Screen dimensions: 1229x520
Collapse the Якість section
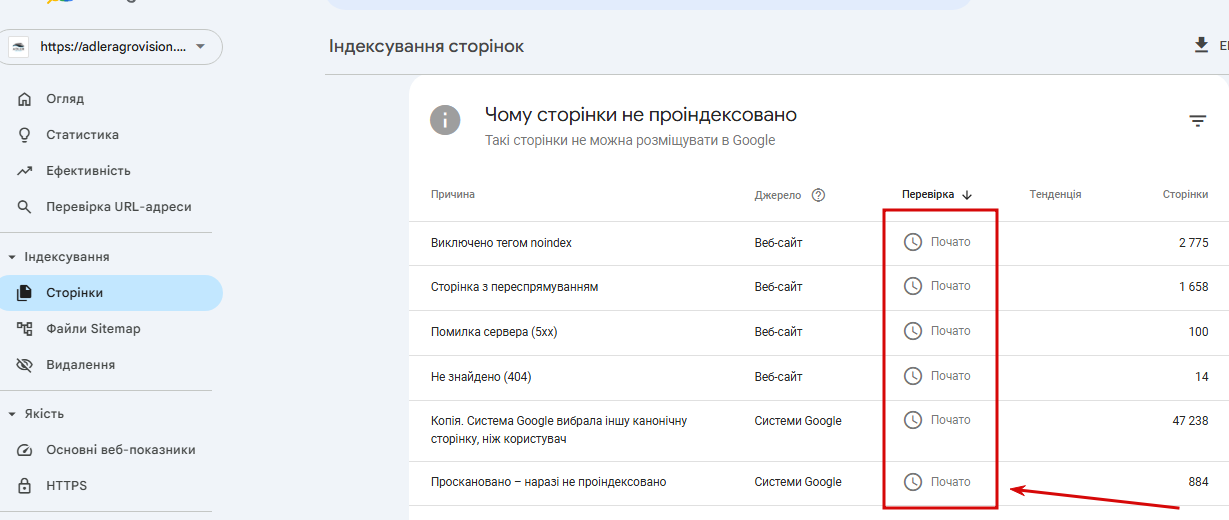12,414
